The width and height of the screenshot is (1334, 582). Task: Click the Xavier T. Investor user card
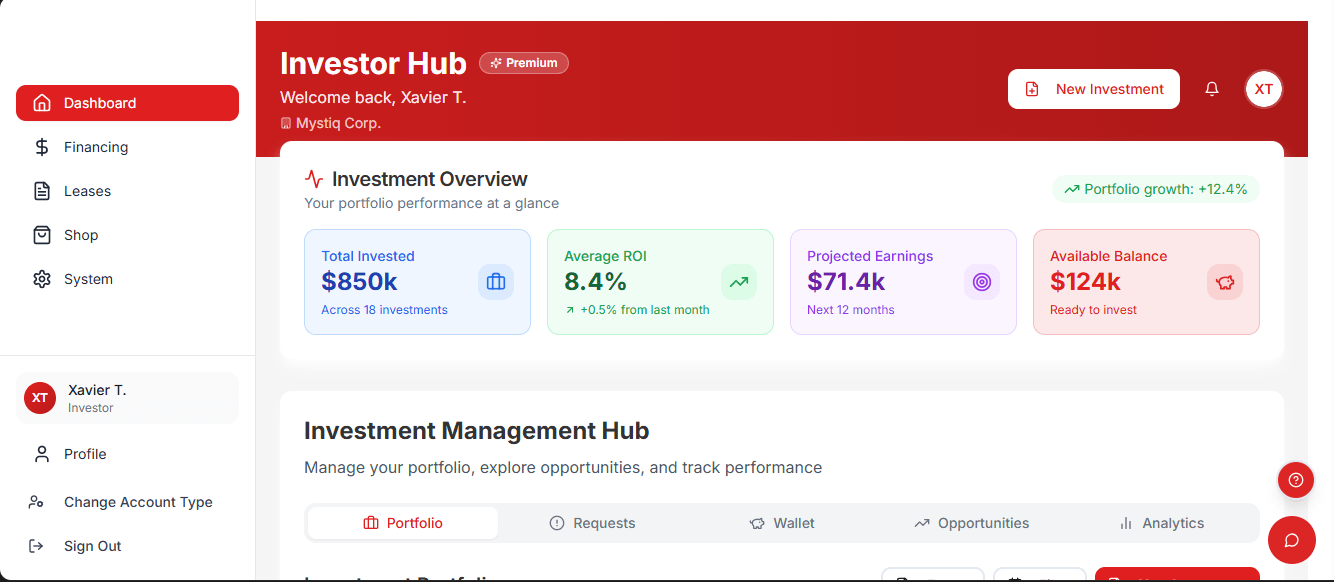tap(127, 398)
